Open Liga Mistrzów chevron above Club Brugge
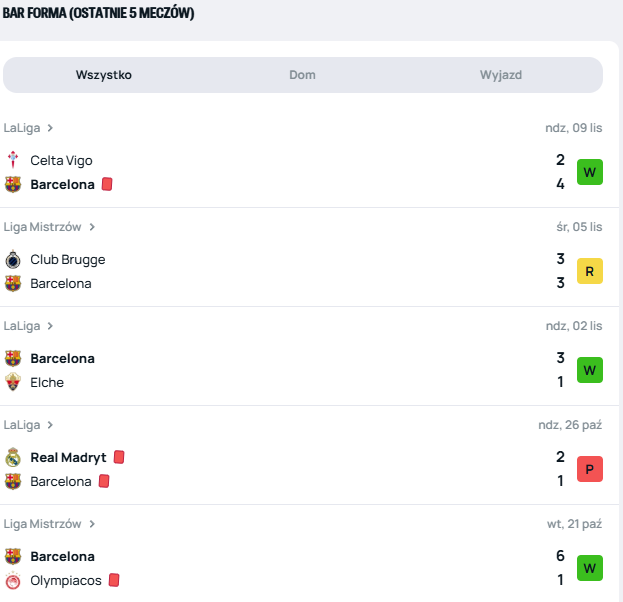The image size is (623, 602). pos(92,227)
